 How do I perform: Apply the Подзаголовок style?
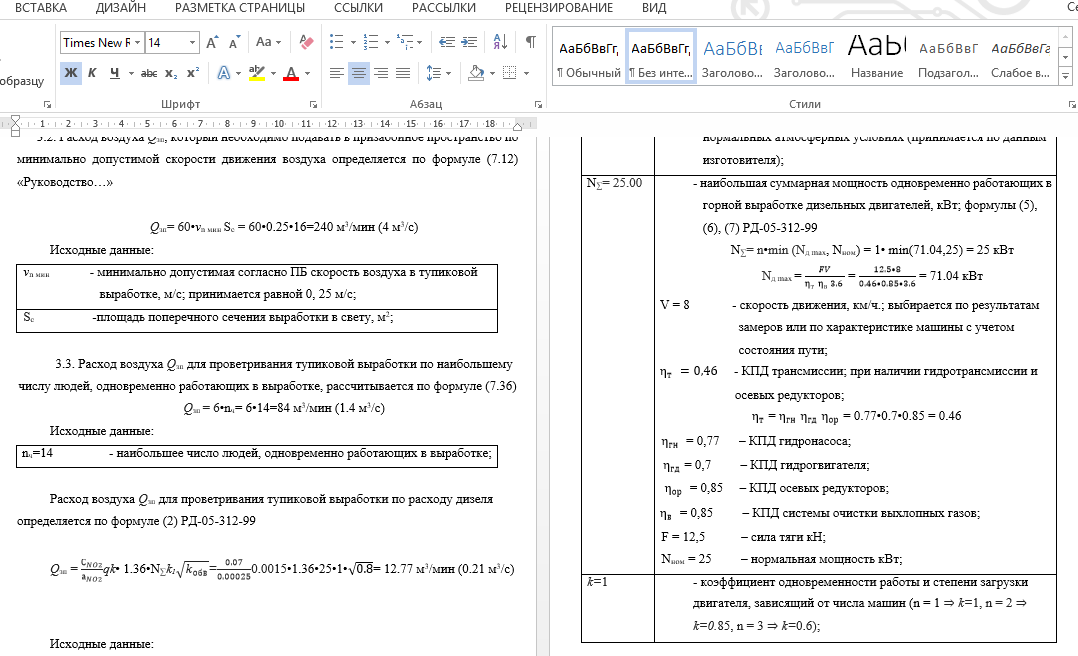click(948, 57)
